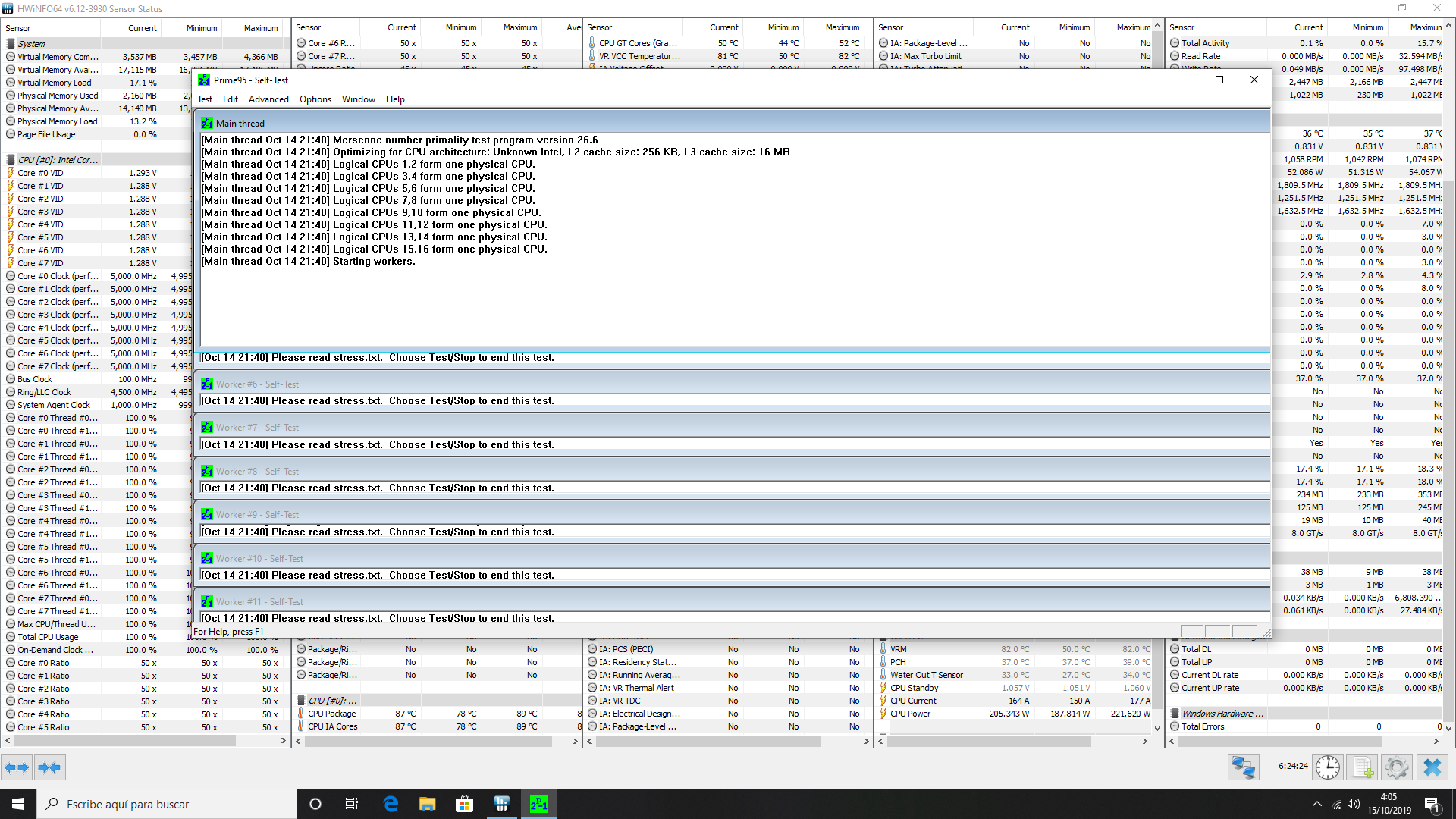Select the Core #0 VID sensor row
The height and width of the screenshot is (819, 1456).
41,173
